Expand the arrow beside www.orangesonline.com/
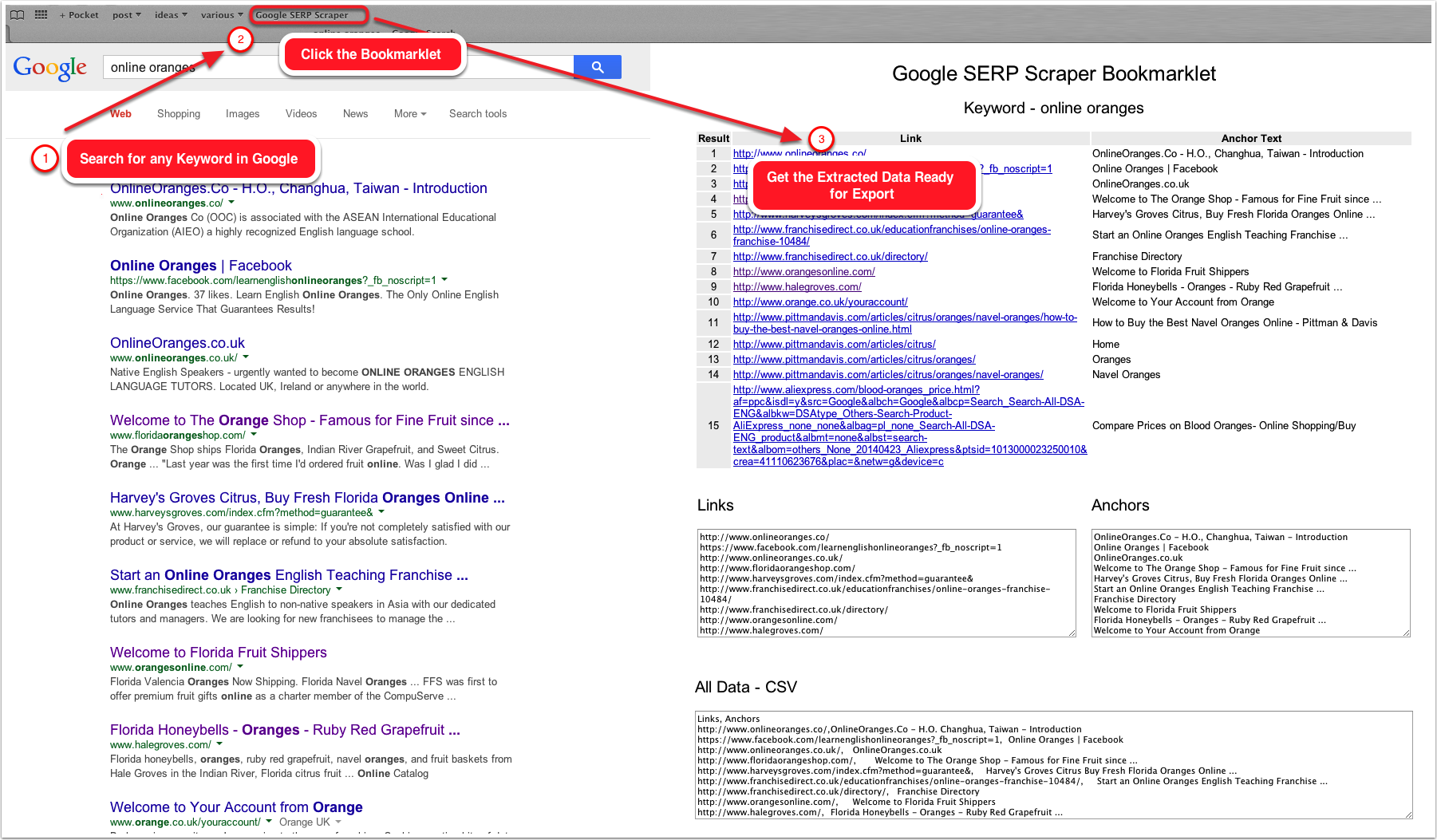Image resolution: width=1437 pixels, height=840 pixels. click(240, 667)
